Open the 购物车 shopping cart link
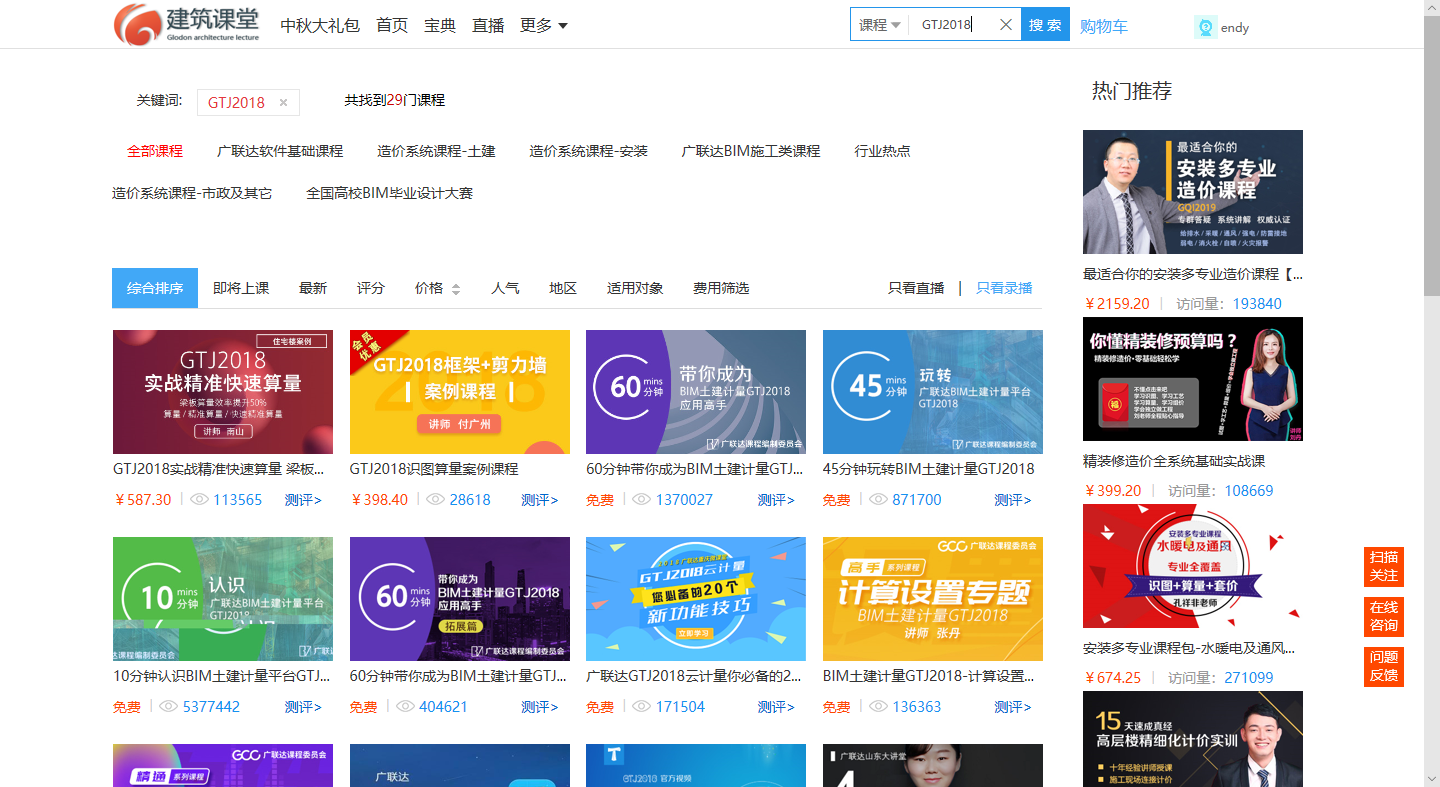 pos(1104,27)
